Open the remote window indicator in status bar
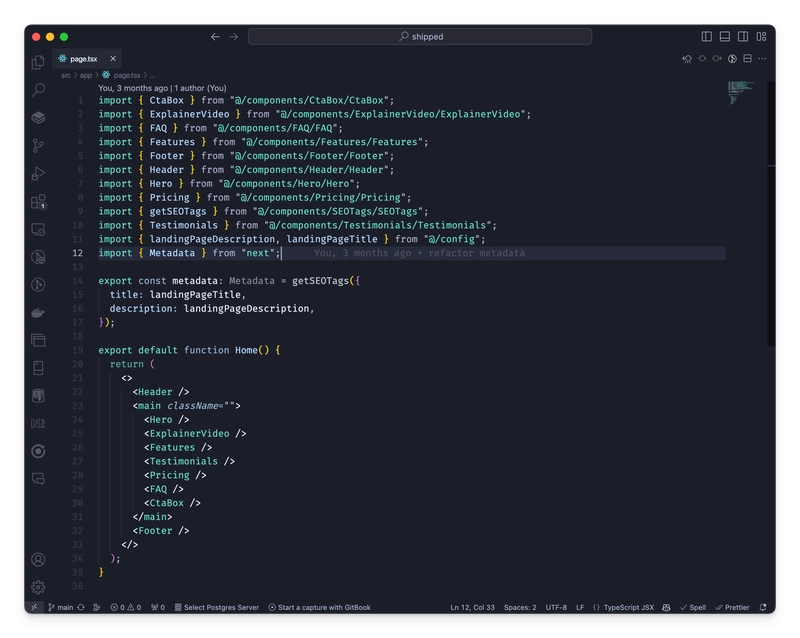 [34, 607]
